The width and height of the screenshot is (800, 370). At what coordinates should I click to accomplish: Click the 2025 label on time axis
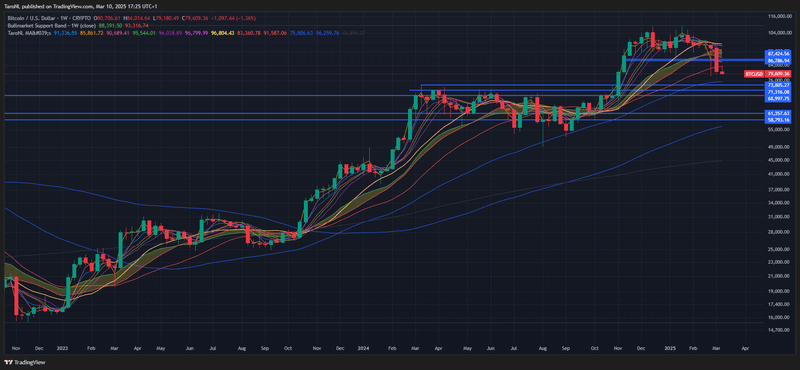(669, 348)
